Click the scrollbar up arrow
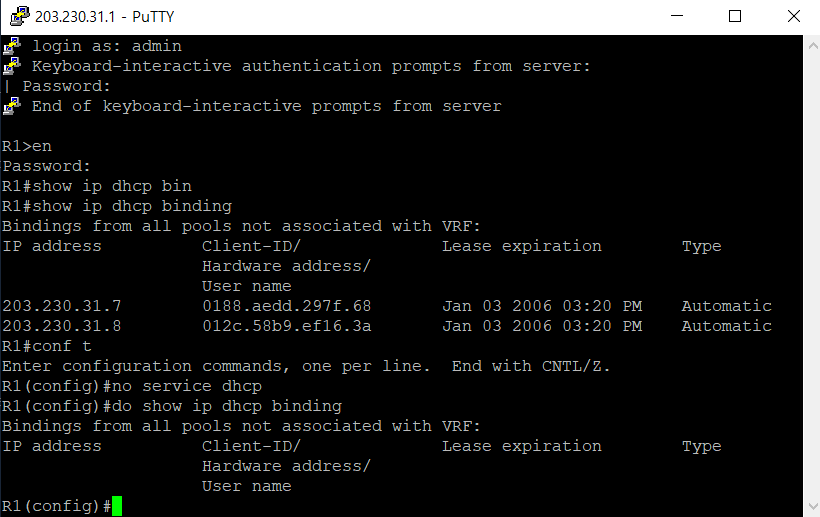 812,45
